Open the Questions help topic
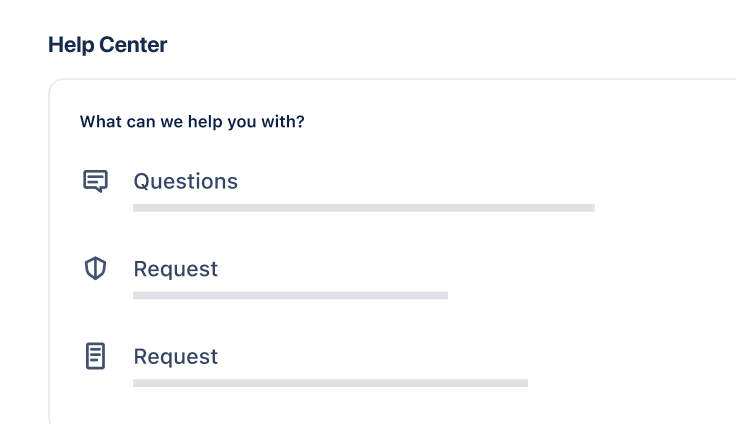The height and width of the screenshot is (424, 736). point(186,181)
